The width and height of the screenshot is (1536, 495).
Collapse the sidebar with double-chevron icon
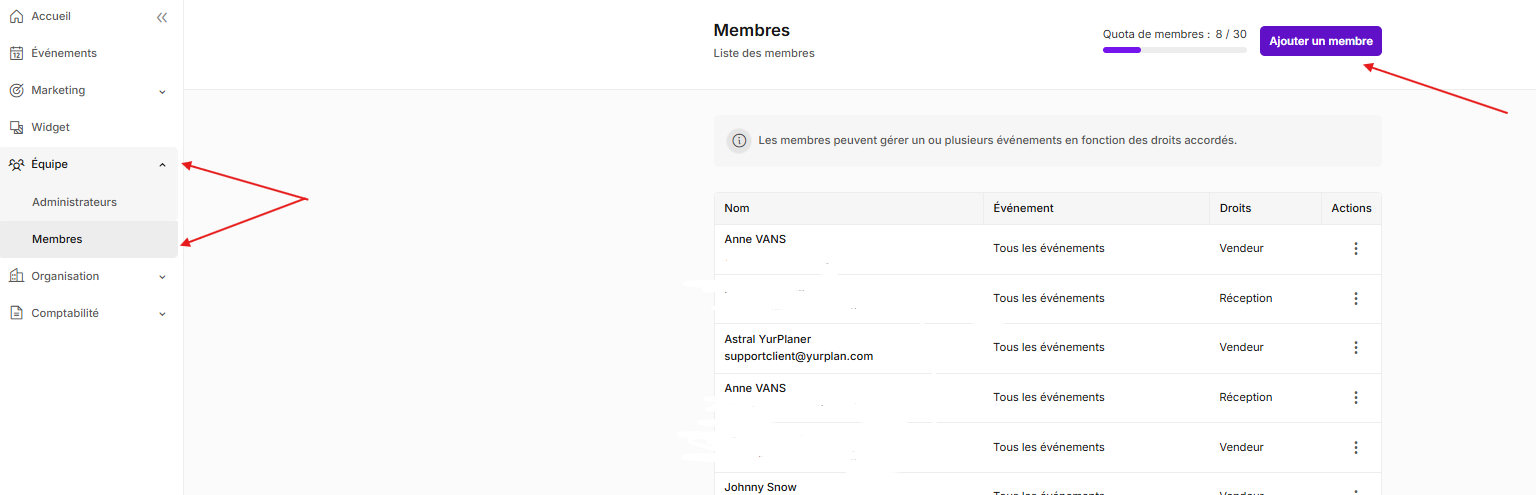point(162,17)
